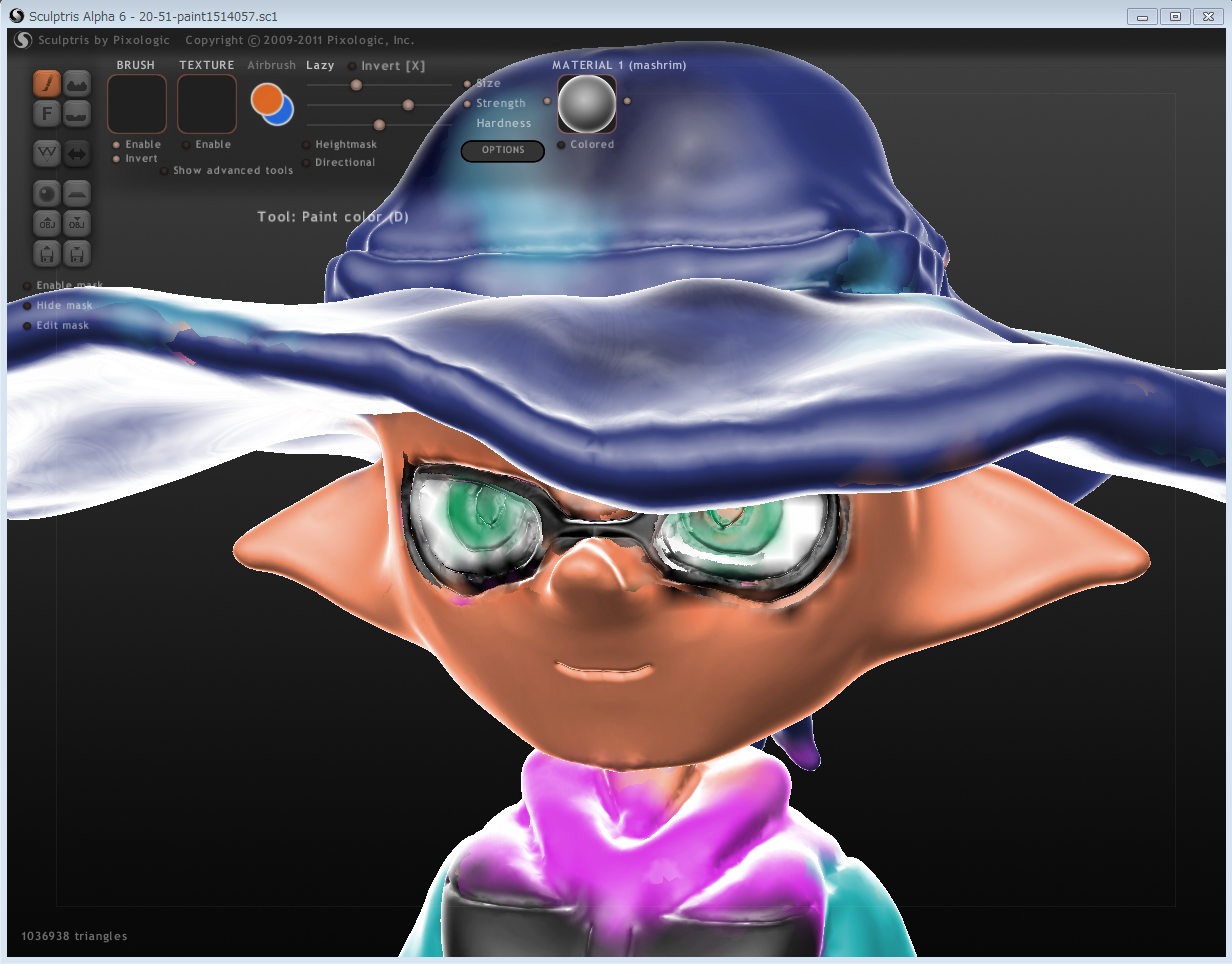This screenshot has width=1232, height=964.
Task: Select the Paint bump tool icon
Action: (77, 83)
